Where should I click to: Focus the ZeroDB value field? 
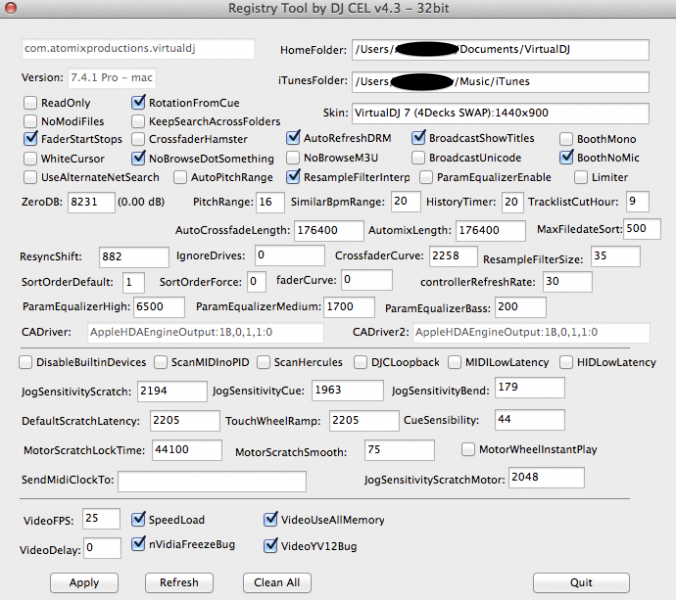[91, 202]
